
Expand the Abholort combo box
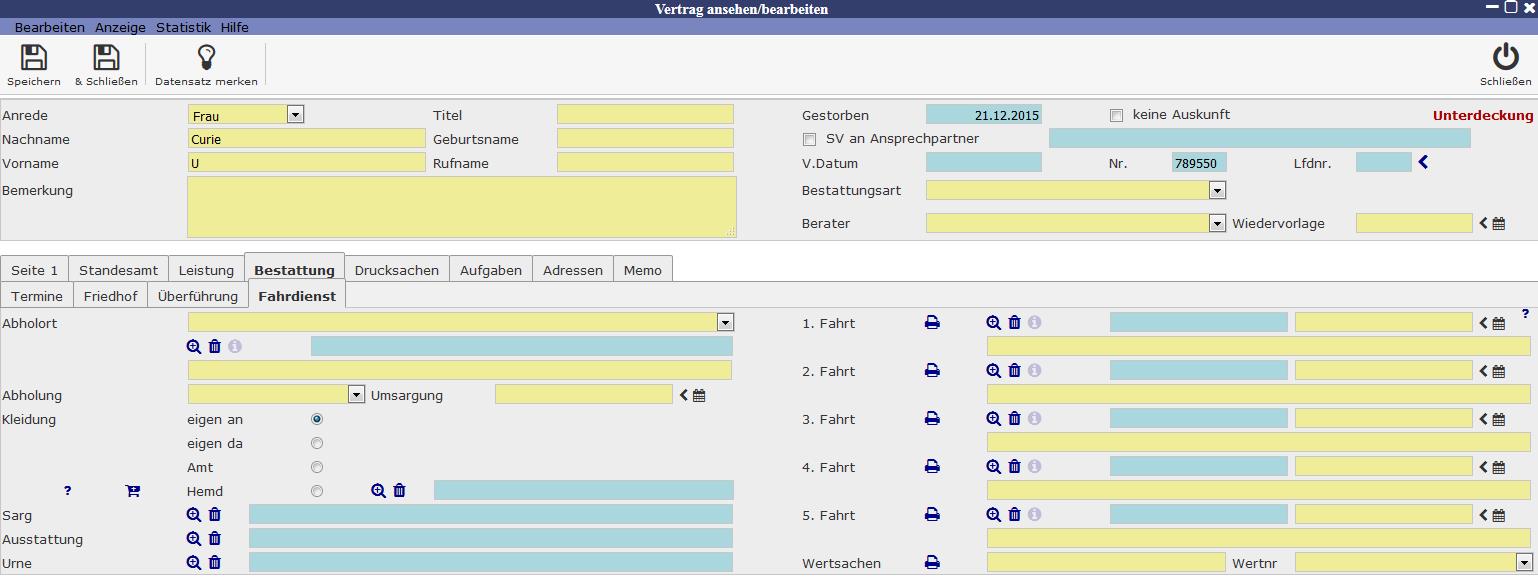(725, 323)
